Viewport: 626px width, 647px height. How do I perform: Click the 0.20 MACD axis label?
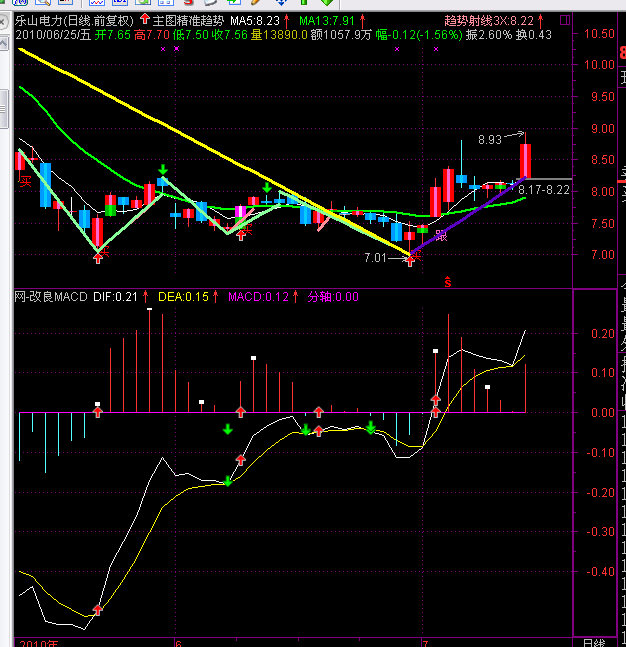(x=602, y=333)
